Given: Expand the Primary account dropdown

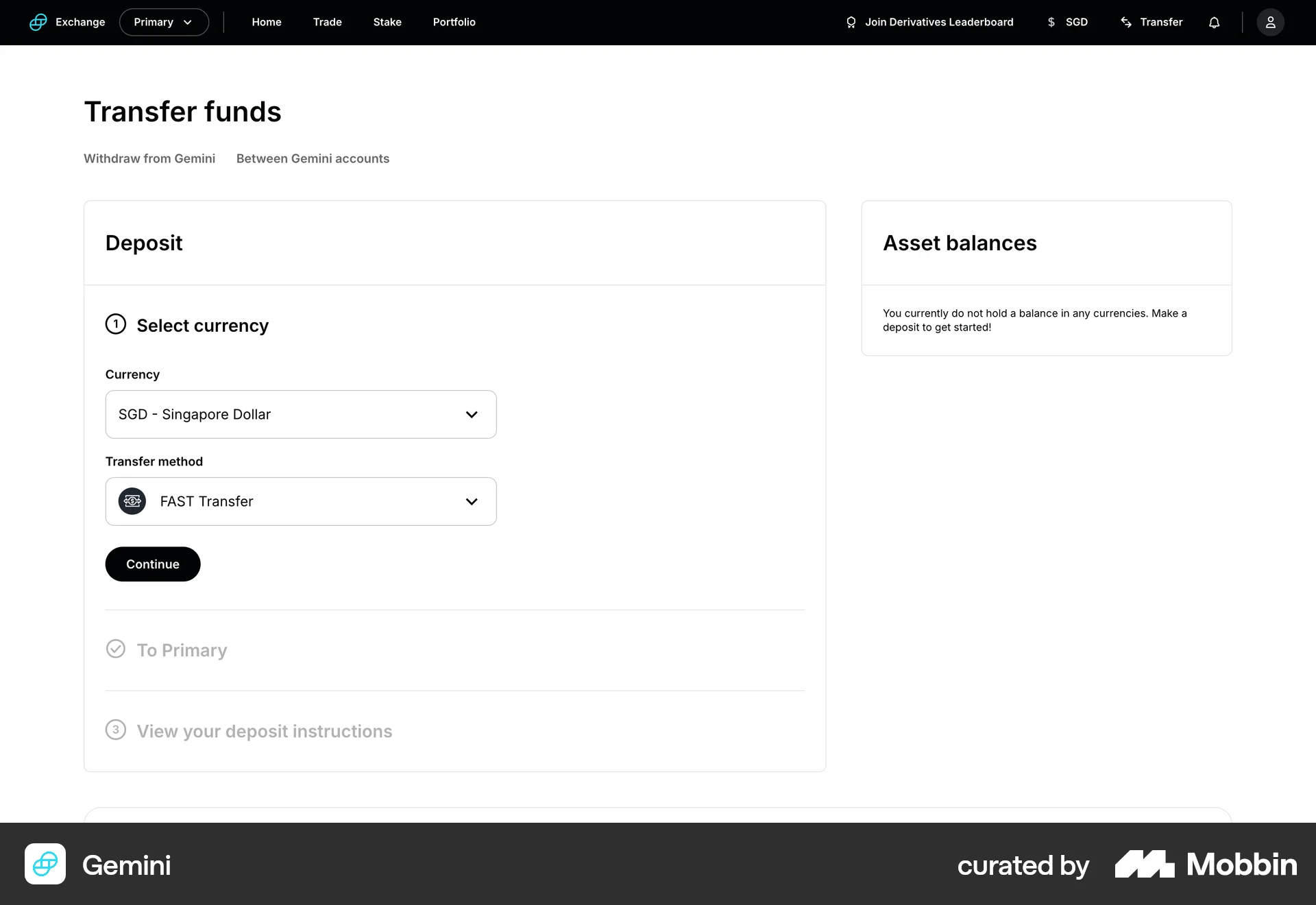Looking at the screenshot, I should pyautogui.click(x=164, y=22).
